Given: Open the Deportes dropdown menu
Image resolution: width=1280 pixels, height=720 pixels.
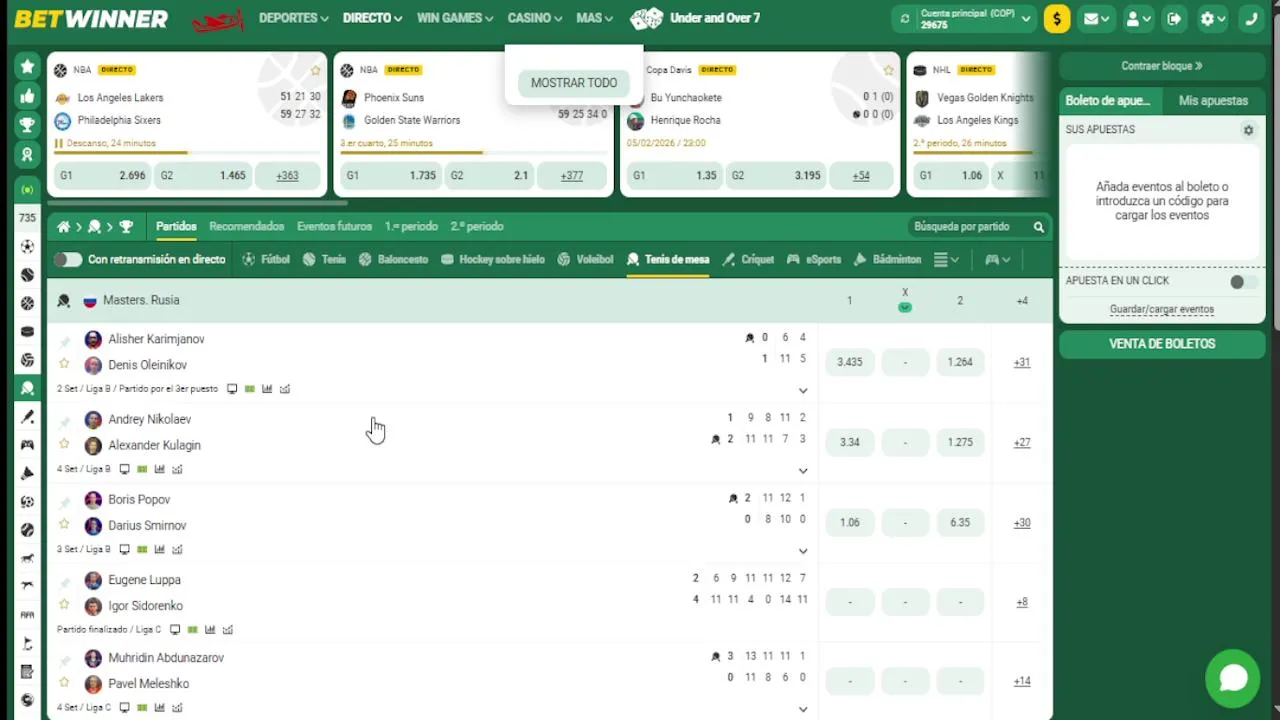Looking at the screenshot, I should pyautogui.click(x=294, y=18).
